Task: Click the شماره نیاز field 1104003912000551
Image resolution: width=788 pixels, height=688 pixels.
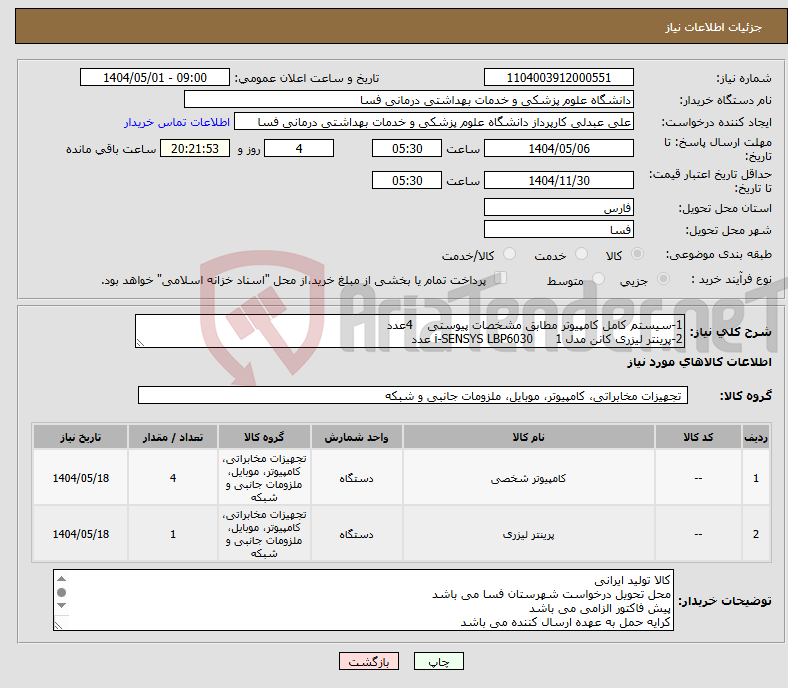Action: (558, 77)
